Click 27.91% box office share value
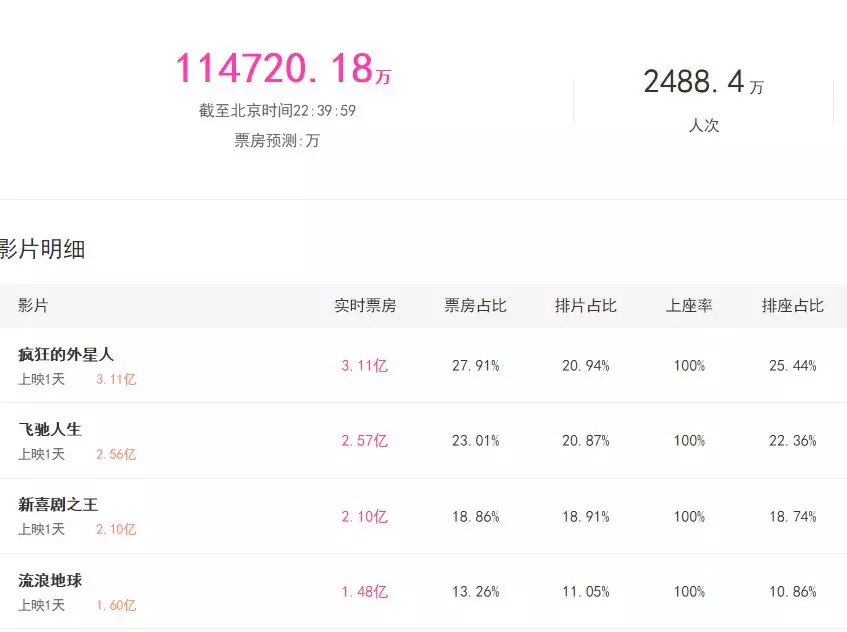This screenshot has width=847, height=632. click(475, 366)
